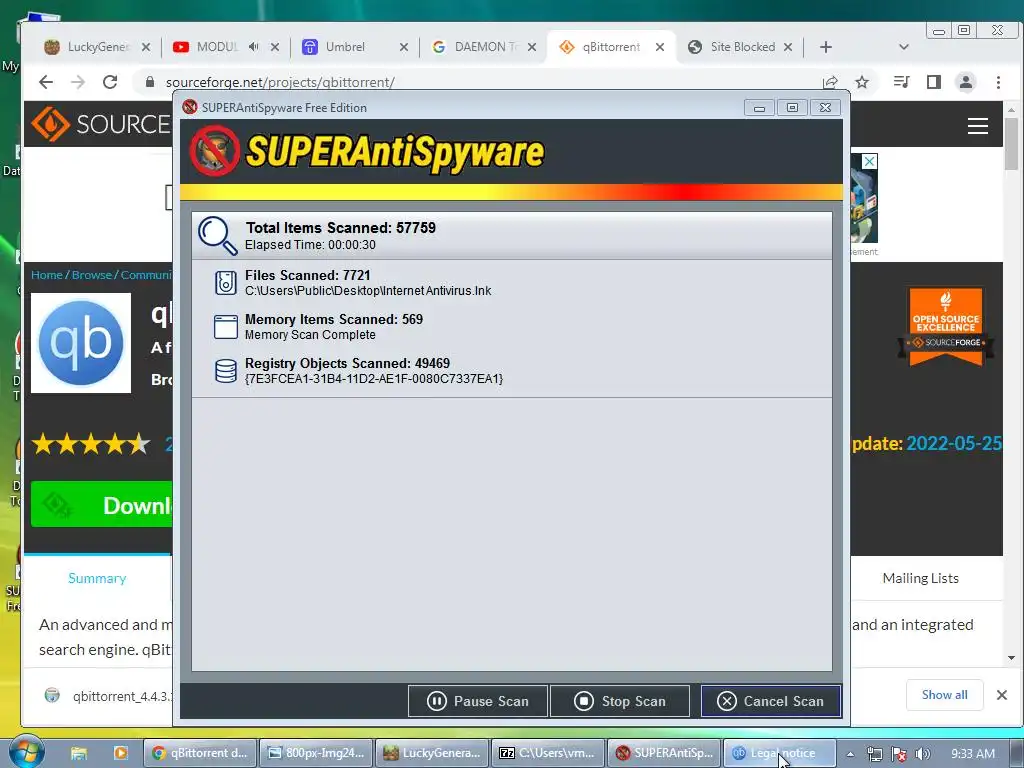Click the sourceforge.net address bar
The width and height of the screenshot is (1024, 768).
click(x=477, y=82)
